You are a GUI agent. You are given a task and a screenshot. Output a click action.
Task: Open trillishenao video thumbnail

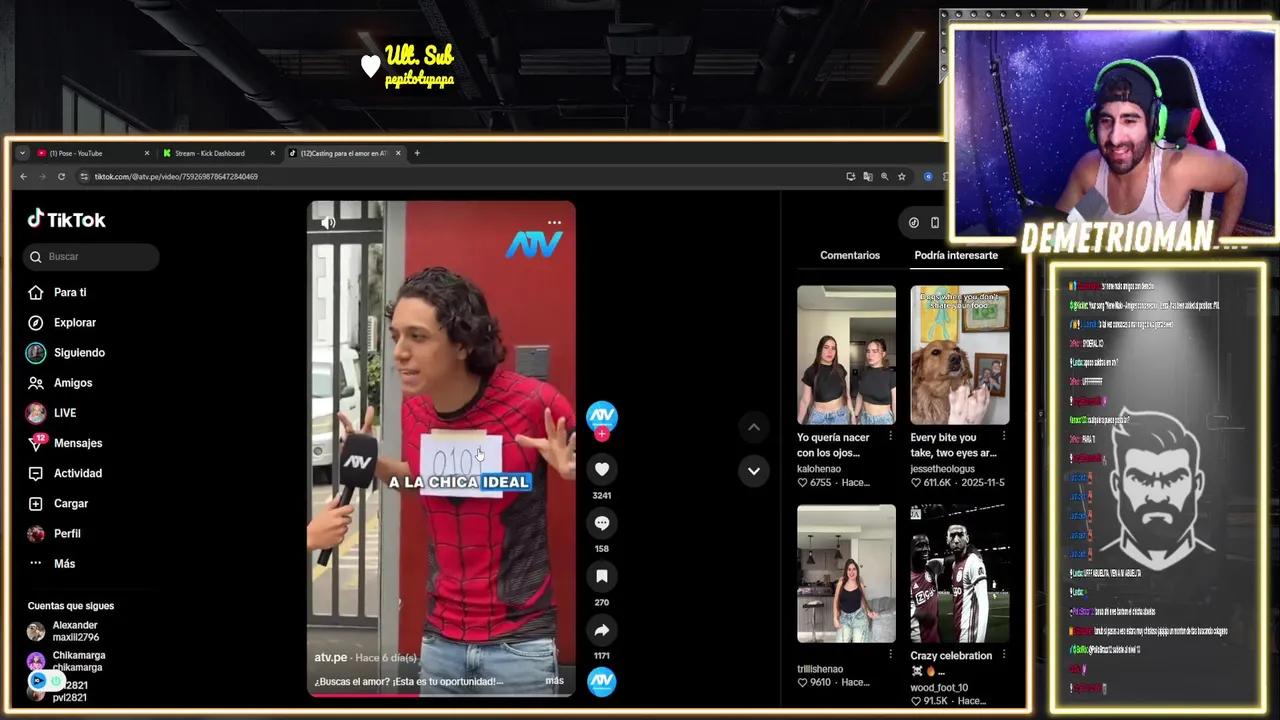[846, 573]
